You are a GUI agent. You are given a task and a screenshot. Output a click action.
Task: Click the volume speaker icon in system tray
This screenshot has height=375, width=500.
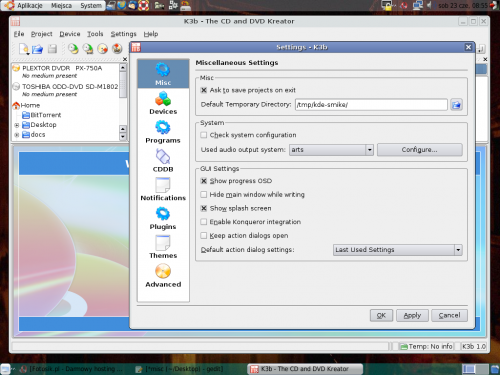click(x=430, y=5)
